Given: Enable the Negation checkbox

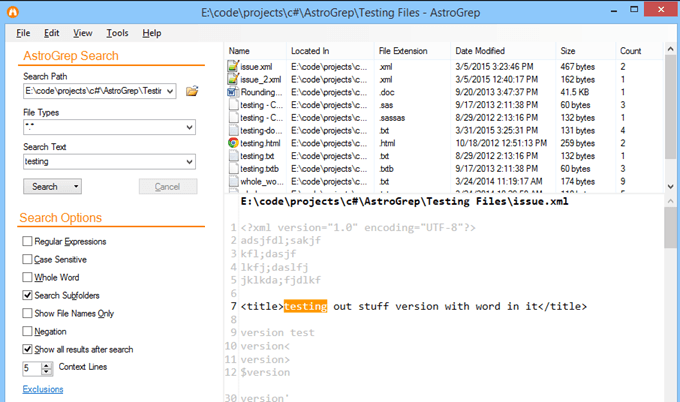Looking at the screenshot, I should (x=27, y=331).
